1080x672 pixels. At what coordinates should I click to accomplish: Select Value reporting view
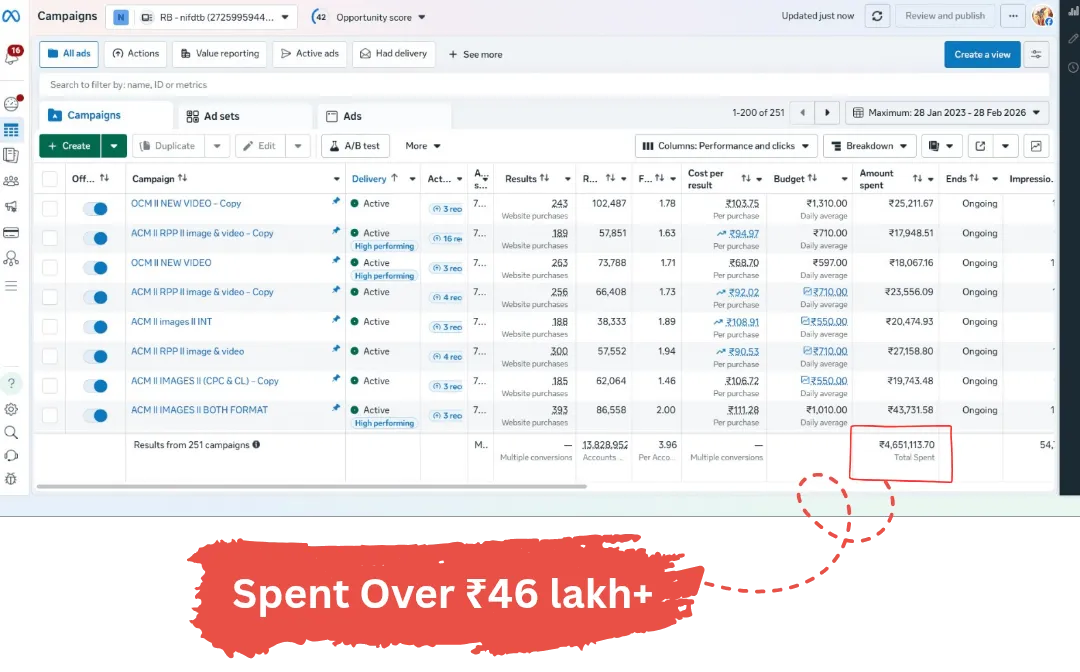(220, 54)
